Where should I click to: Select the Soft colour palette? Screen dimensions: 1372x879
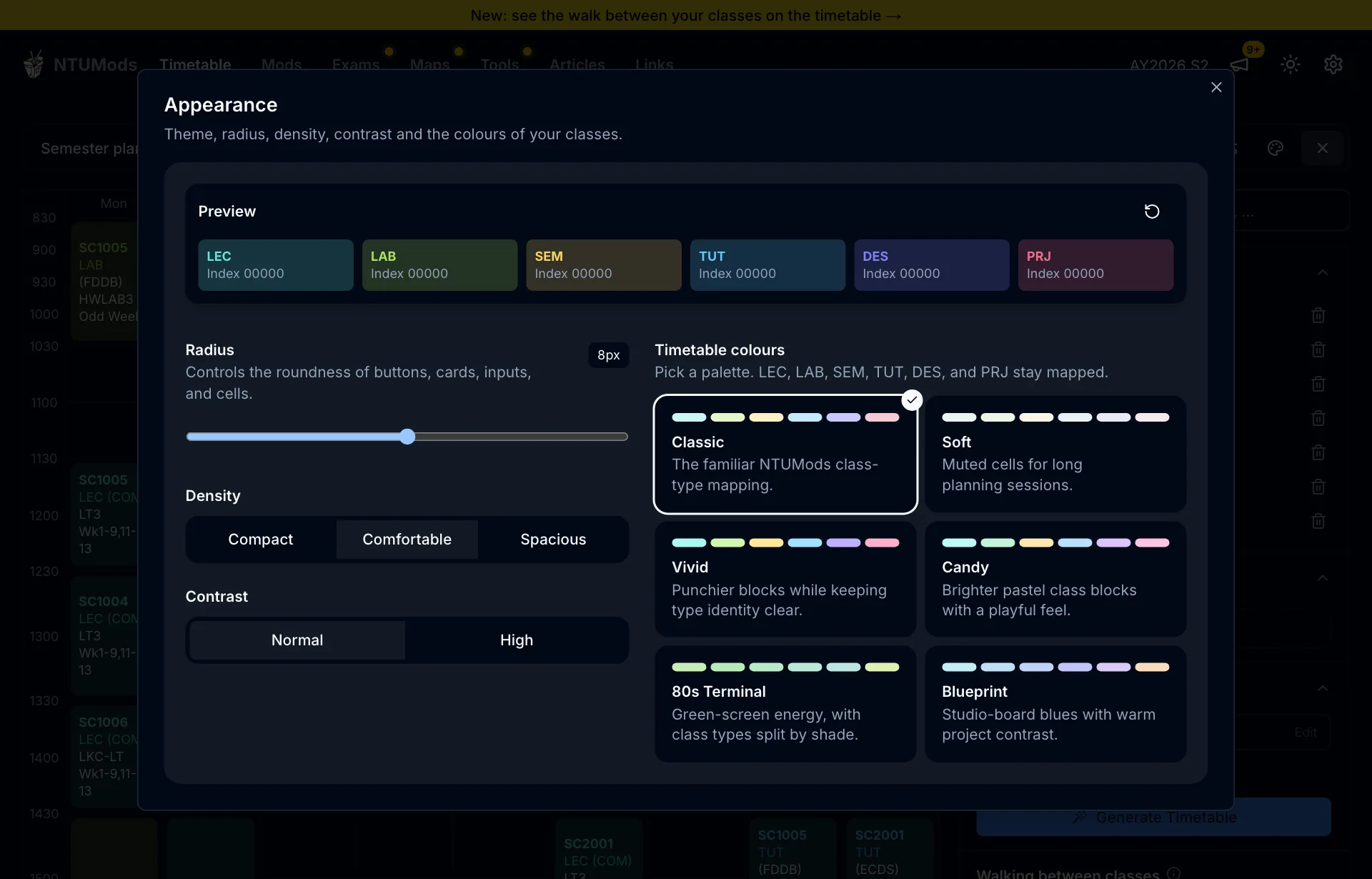pyautogui.click(x=1055, y=454)
